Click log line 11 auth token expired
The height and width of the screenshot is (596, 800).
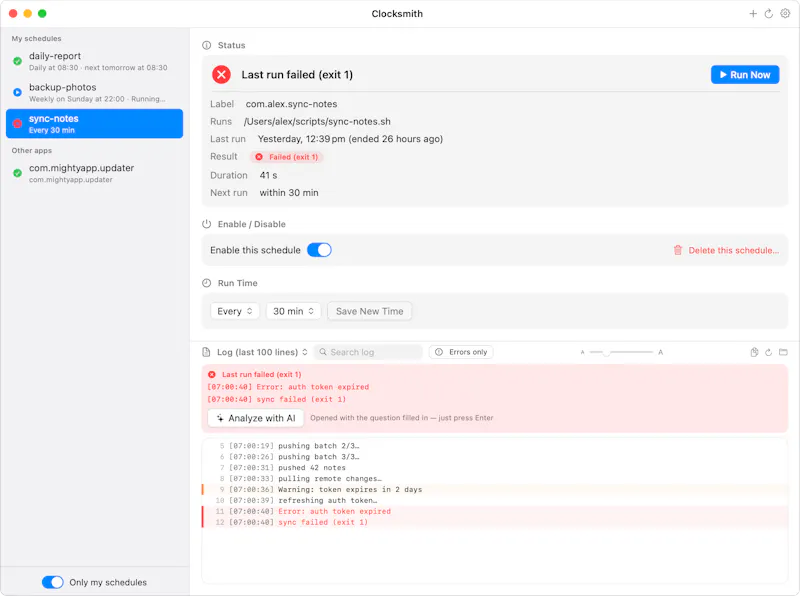click(495, 511)
